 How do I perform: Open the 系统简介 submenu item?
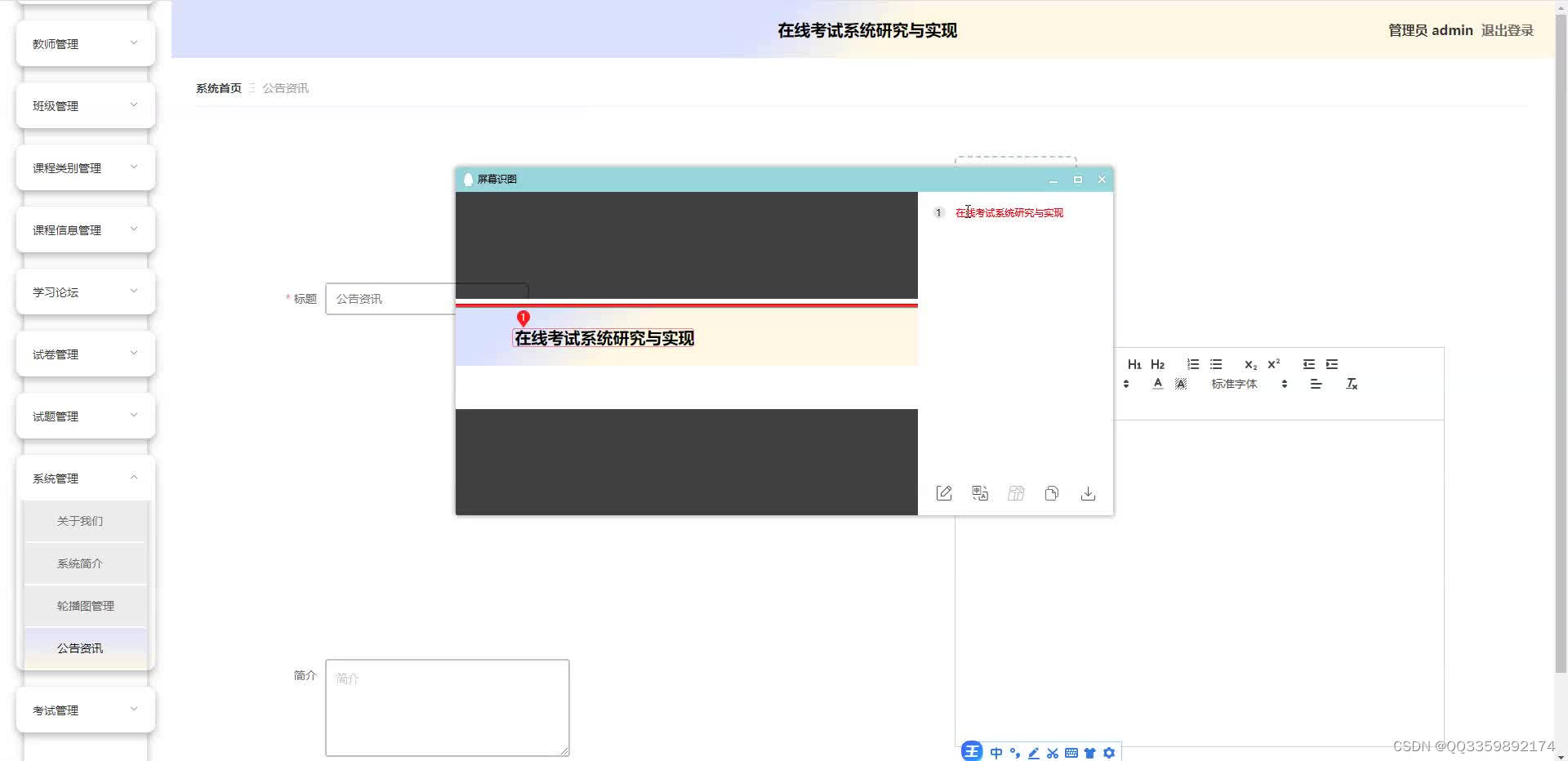coord(86,563)
